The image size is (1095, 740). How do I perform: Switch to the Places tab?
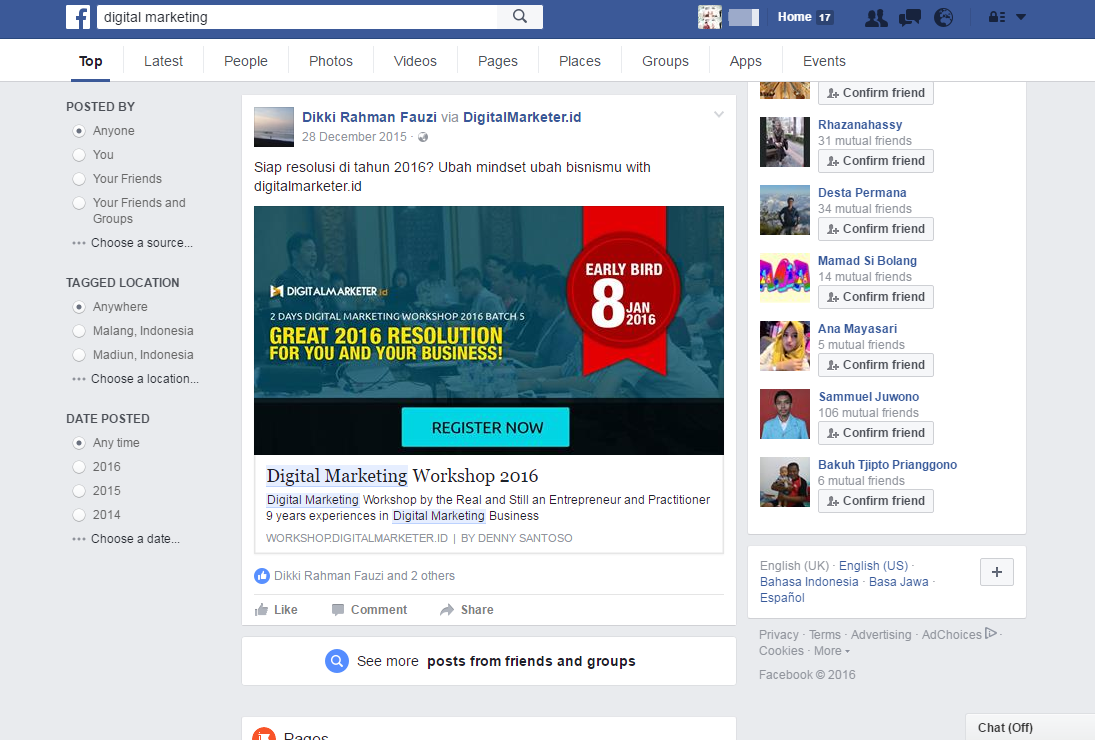point(580,61)
